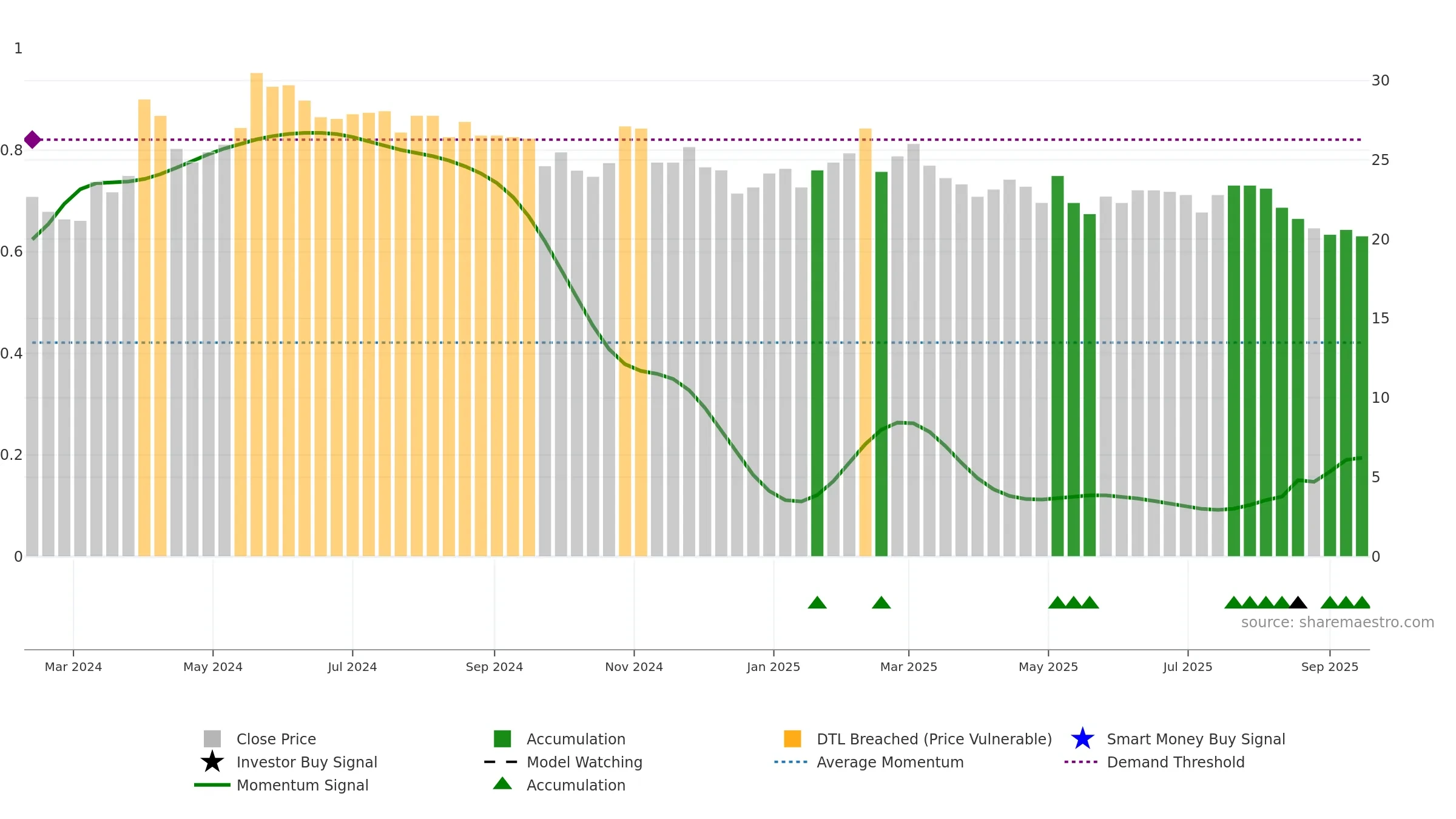Screen dimensions: 1456x819
Task: Click the second green triangle before Mar 2025
Action: point(881,602)
